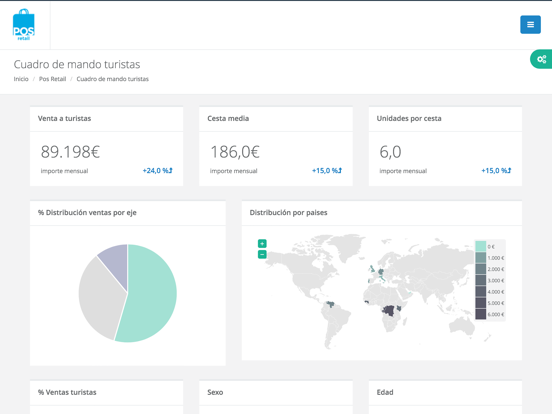Click the 0 € legend color swatch
The height and width of the screenshot is (414, 552).
click(481, 246)
